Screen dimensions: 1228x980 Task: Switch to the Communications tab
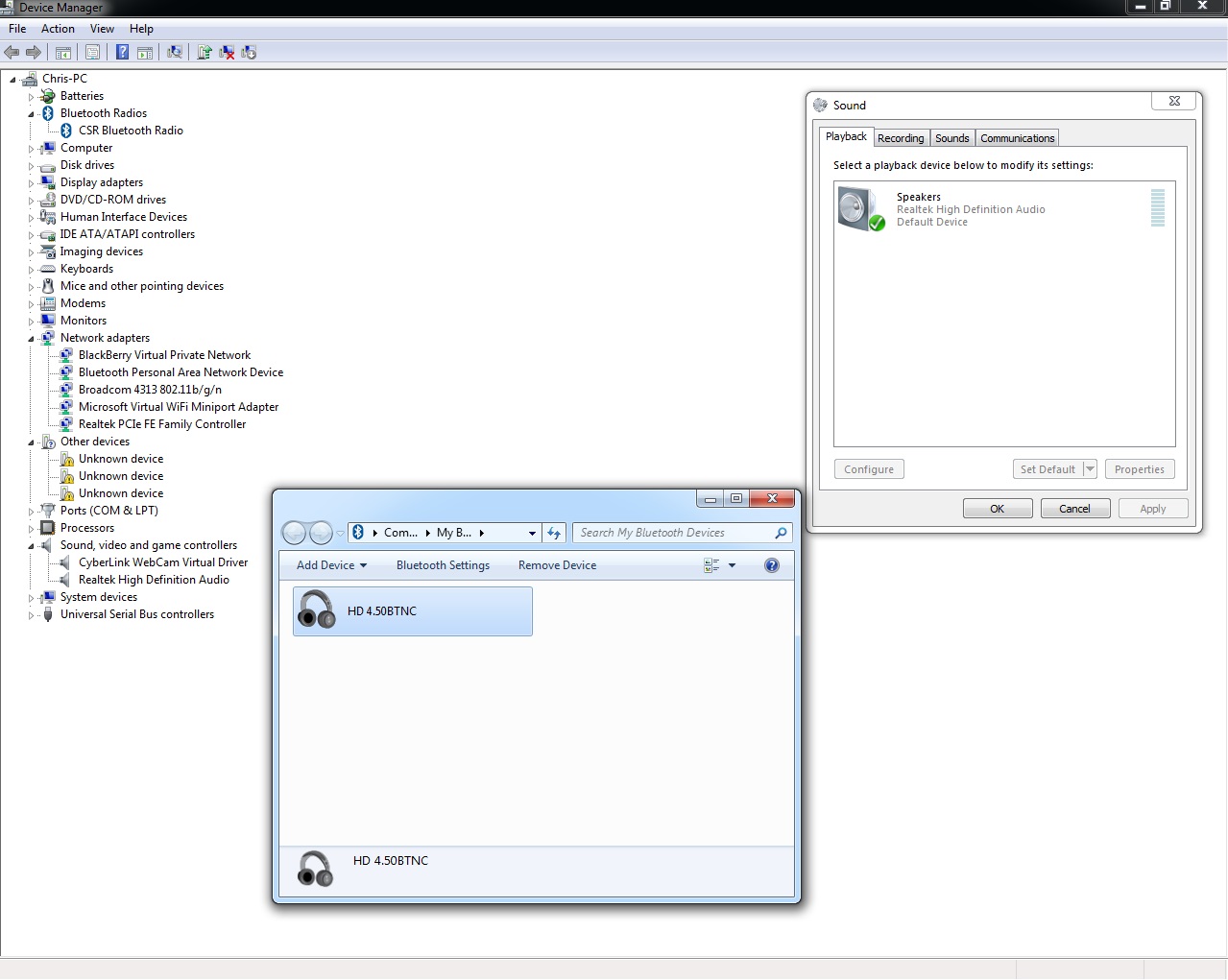[1018, 138]
